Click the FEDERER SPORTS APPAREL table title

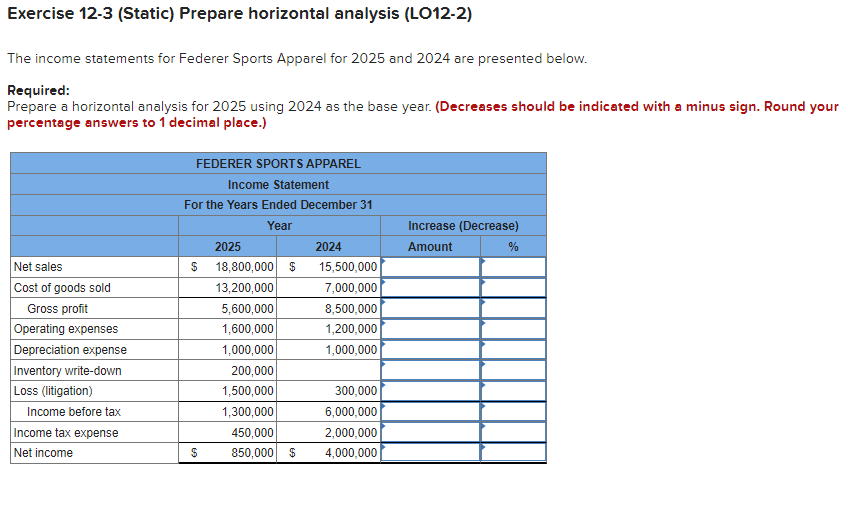(x=279, y=164)
